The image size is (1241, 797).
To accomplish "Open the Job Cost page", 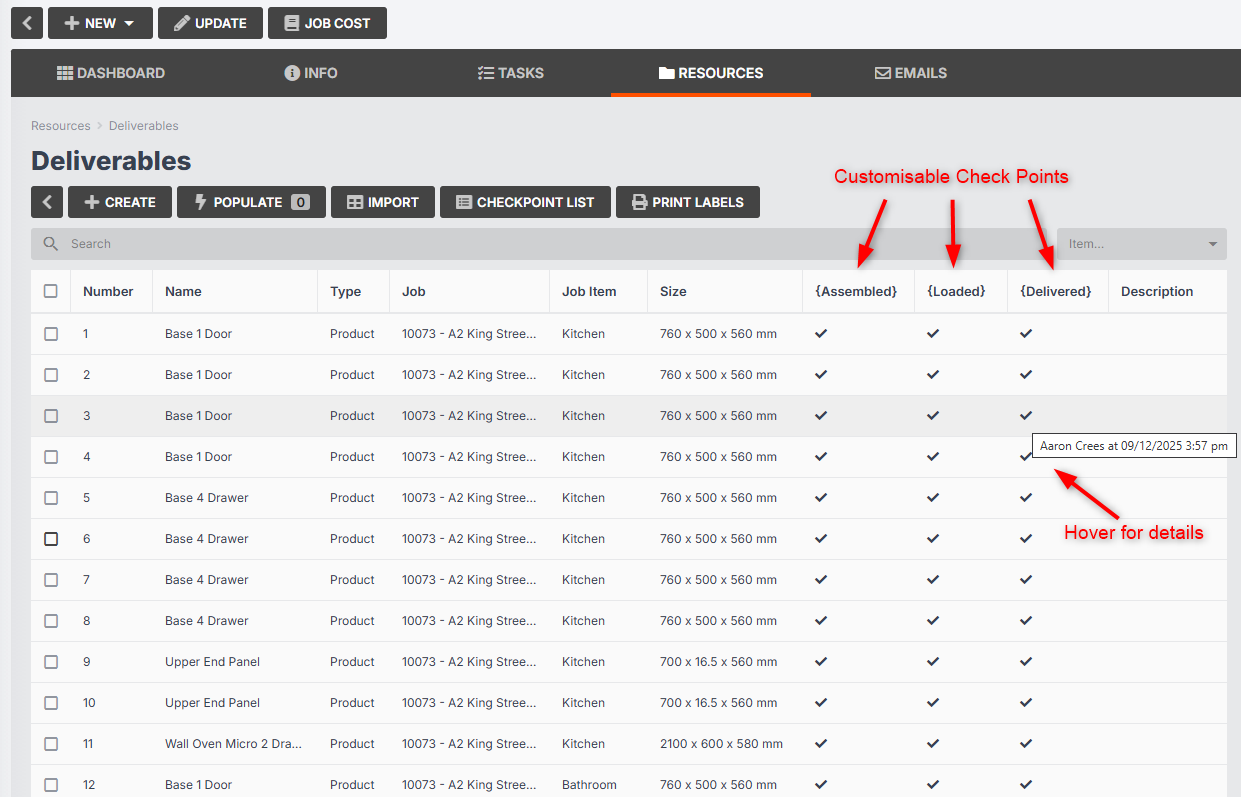I will pos(327,23).
